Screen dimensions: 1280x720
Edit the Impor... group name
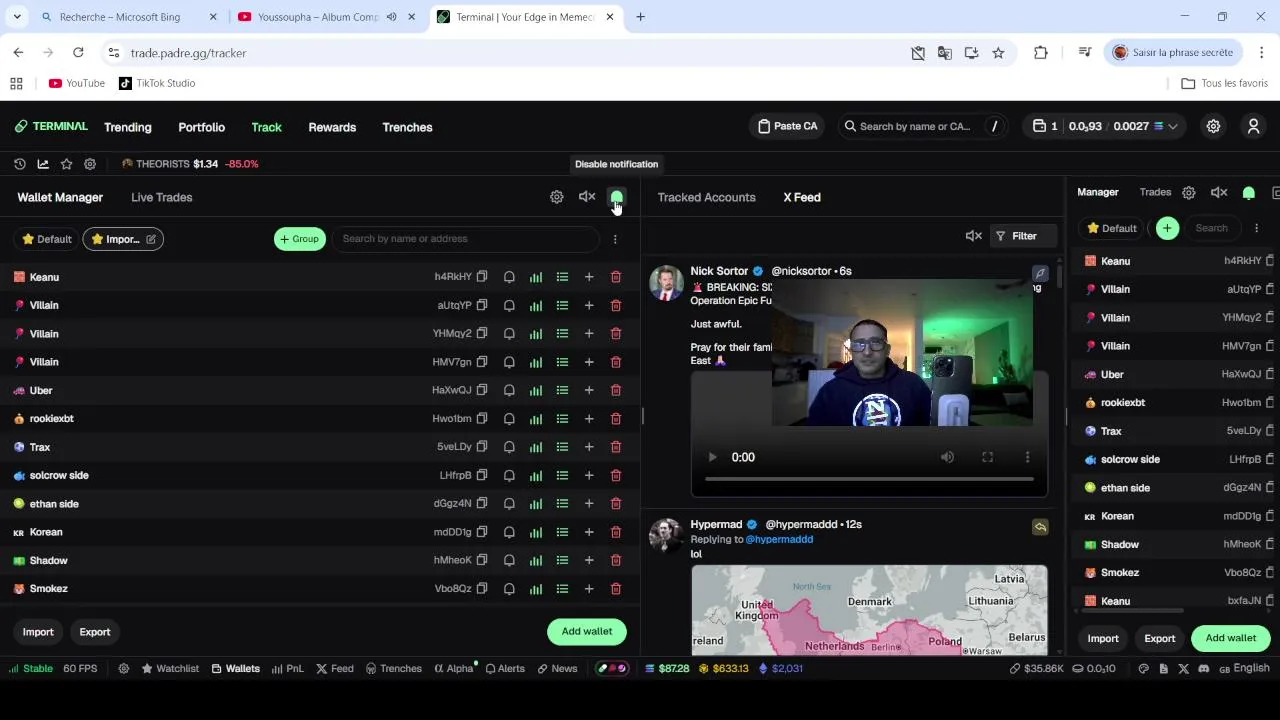point(151,239)
